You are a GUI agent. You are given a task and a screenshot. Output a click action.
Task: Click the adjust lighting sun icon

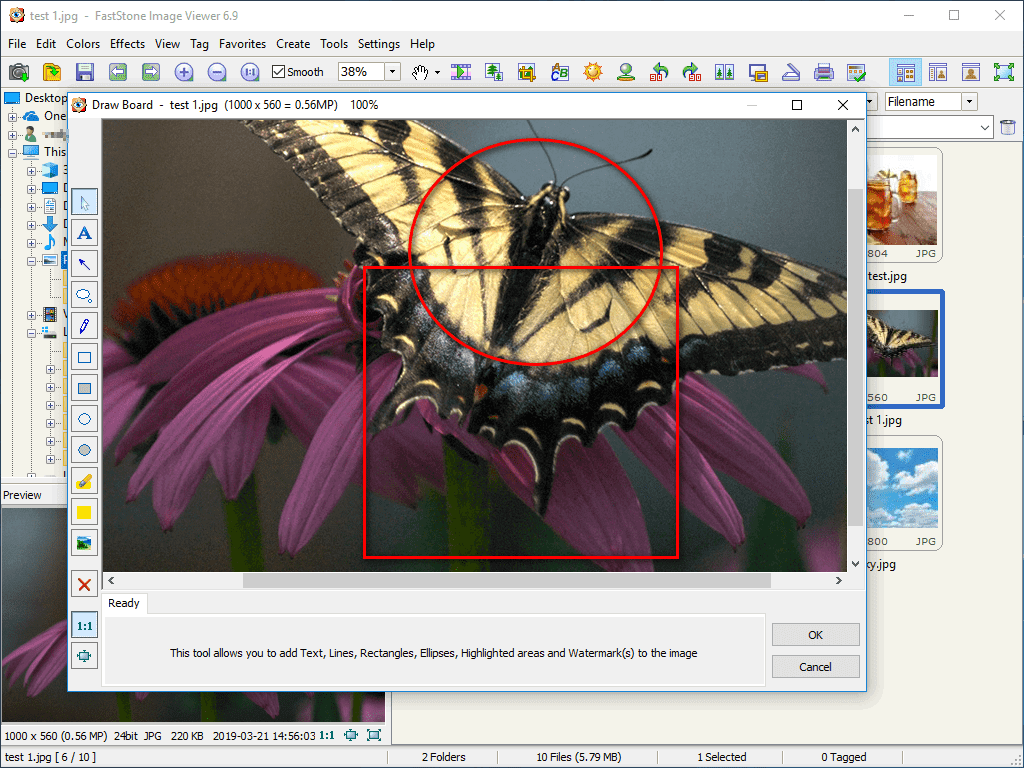click(x=593, y=72)
